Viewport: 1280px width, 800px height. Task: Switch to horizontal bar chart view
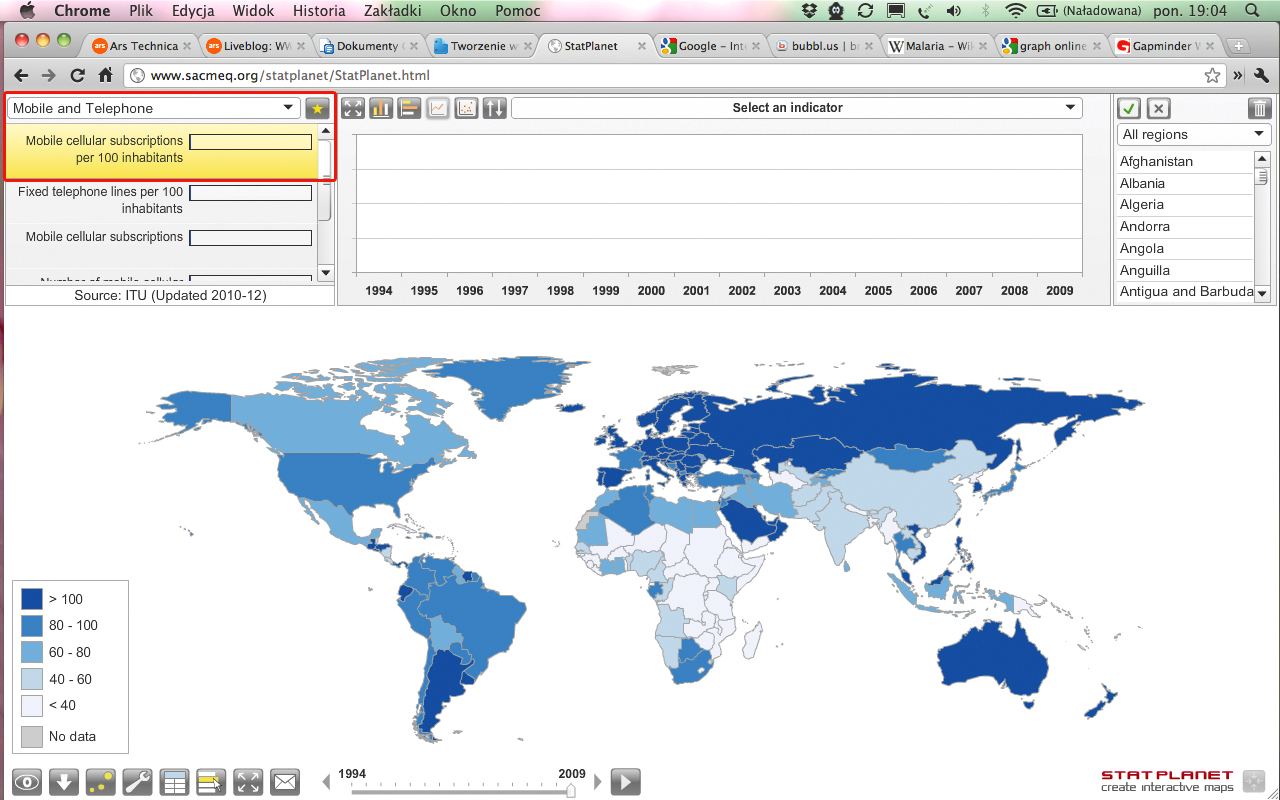pos(409,108)
